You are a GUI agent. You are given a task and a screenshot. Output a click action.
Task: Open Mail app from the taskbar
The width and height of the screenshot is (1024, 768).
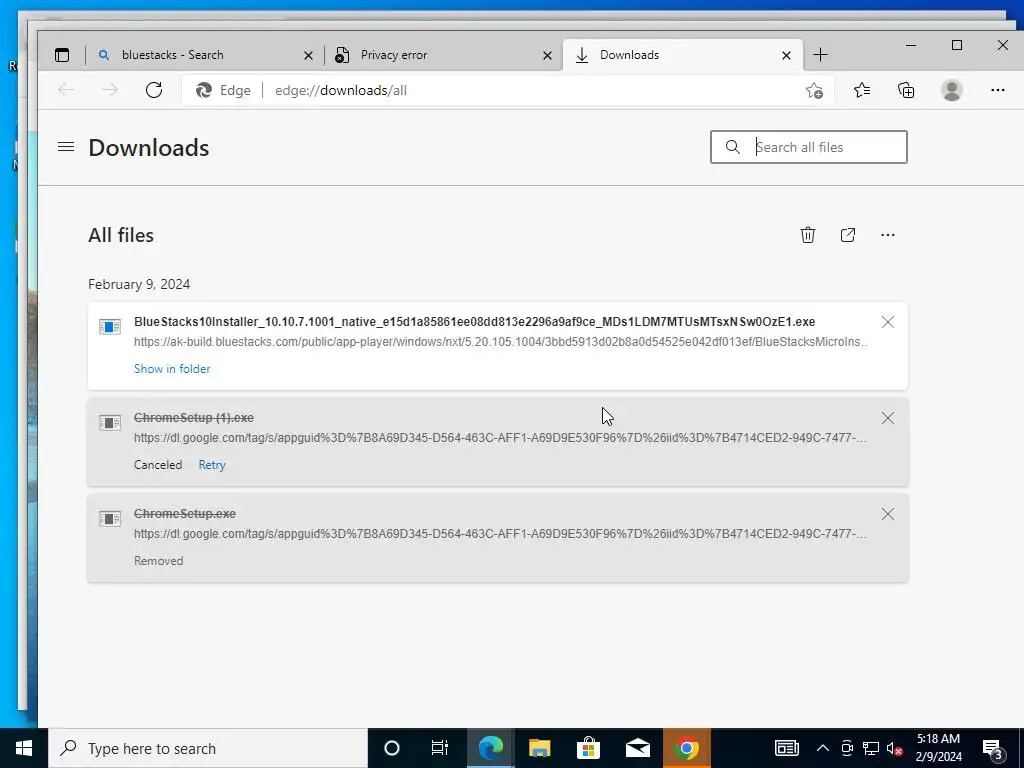[637, 748]
